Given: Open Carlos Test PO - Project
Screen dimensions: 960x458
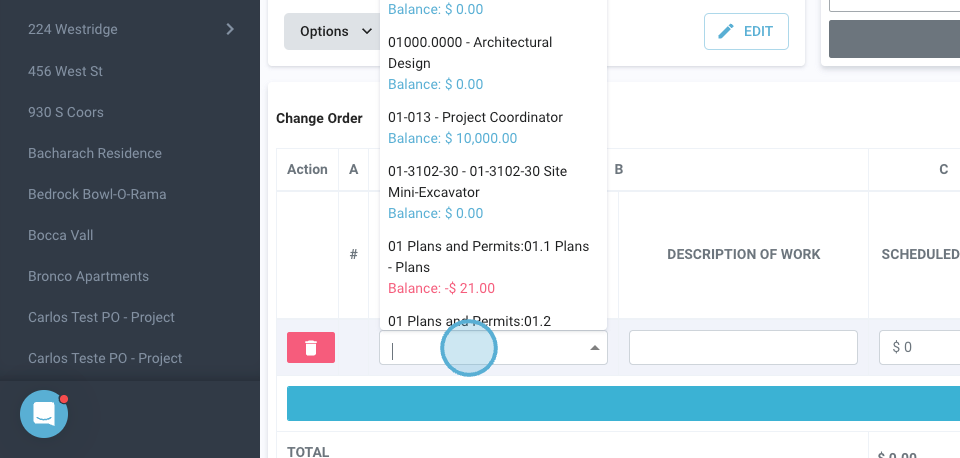Looking at the screenshot, I should (101, 317).
